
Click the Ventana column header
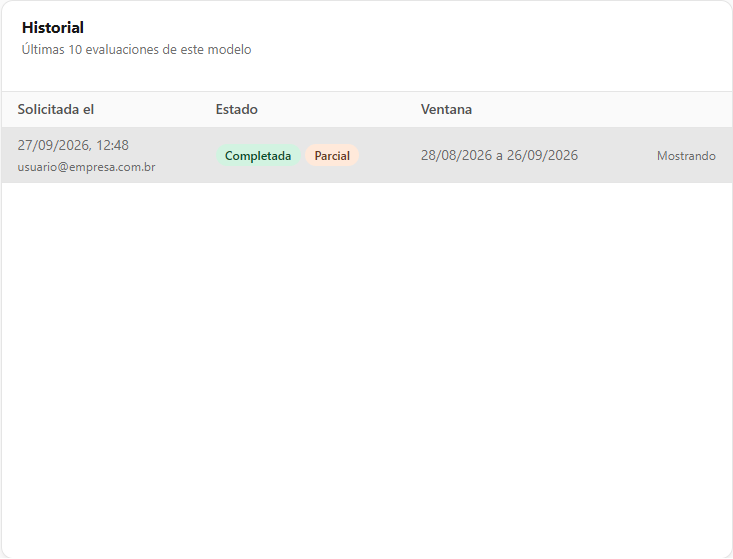click(446, 109)
